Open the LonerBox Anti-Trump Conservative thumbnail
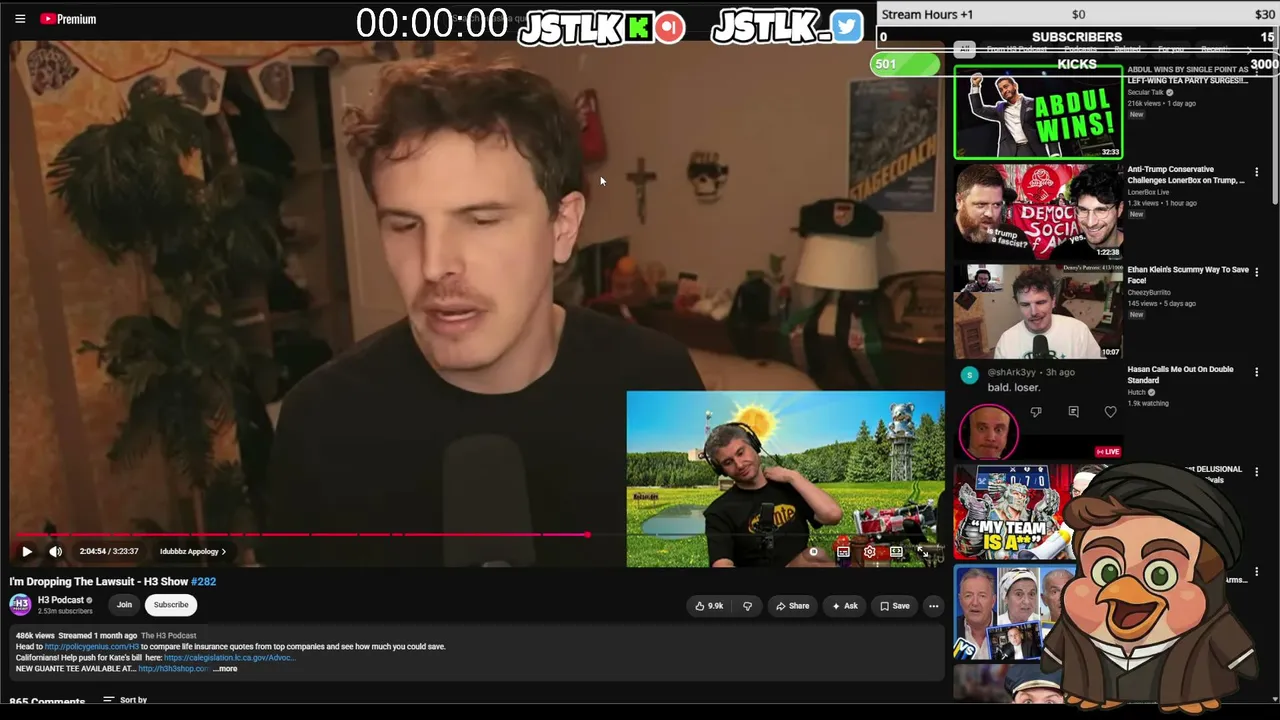Image resolution: width=1280 pixels, height=720 pixels. [x=1038, y=212]
